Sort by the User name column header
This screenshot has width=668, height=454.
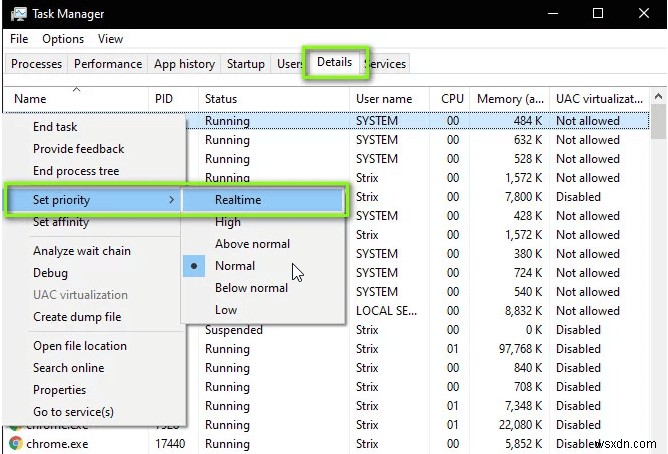click(389, 99)
